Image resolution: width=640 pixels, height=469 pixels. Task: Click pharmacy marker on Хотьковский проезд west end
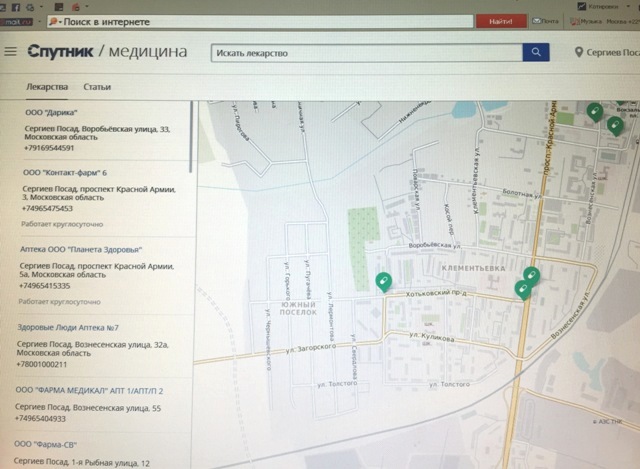coord(384,282)
